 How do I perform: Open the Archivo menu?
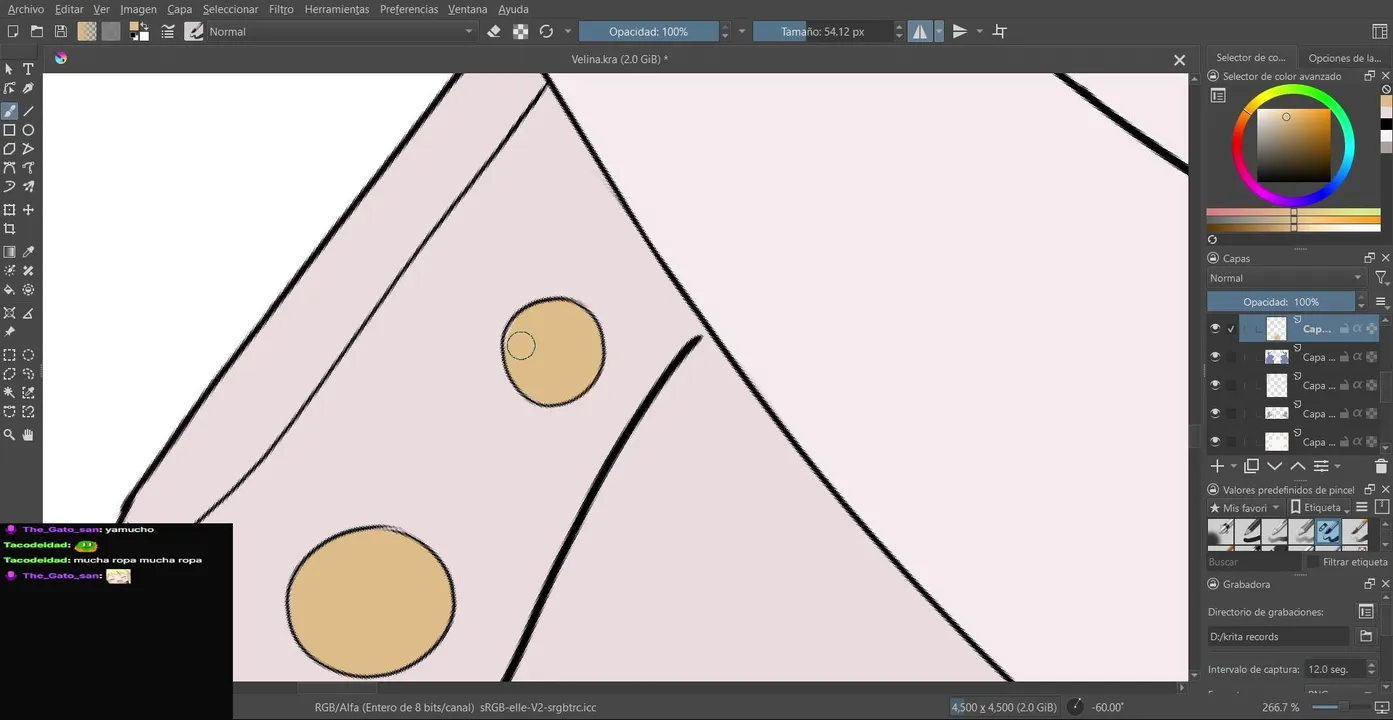click(x=26, y=9)
